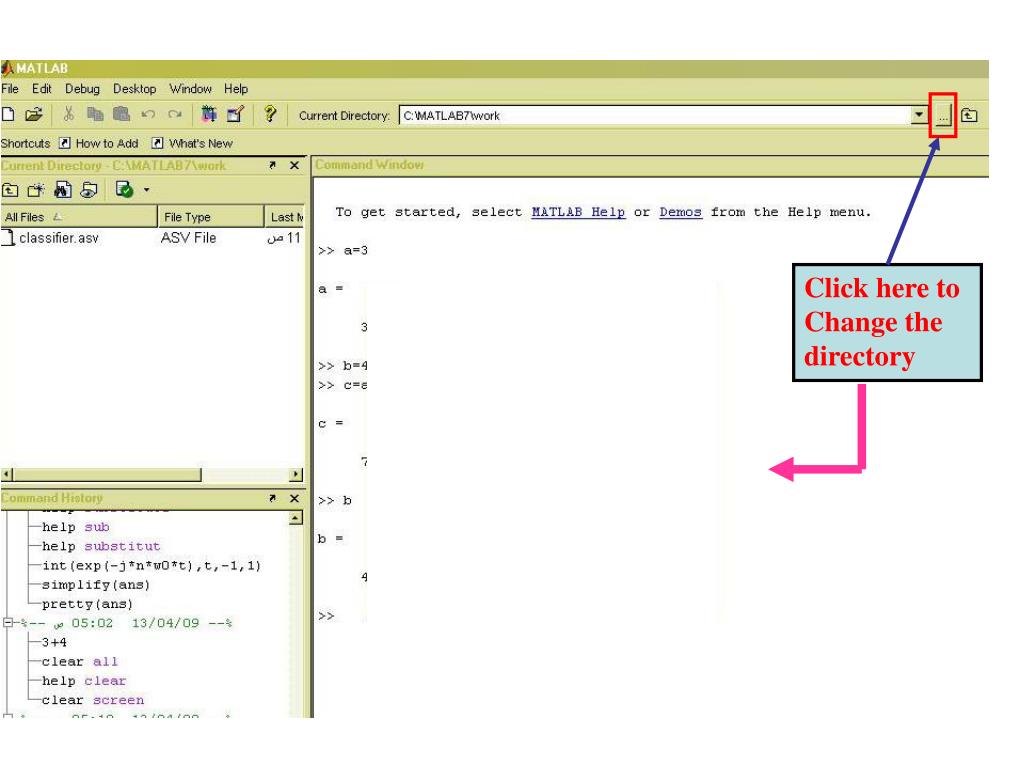This screenshot has height=768, width=1024.
Task: Expand the Current Directory path dropdown
Action: click(x=920, y=116)
